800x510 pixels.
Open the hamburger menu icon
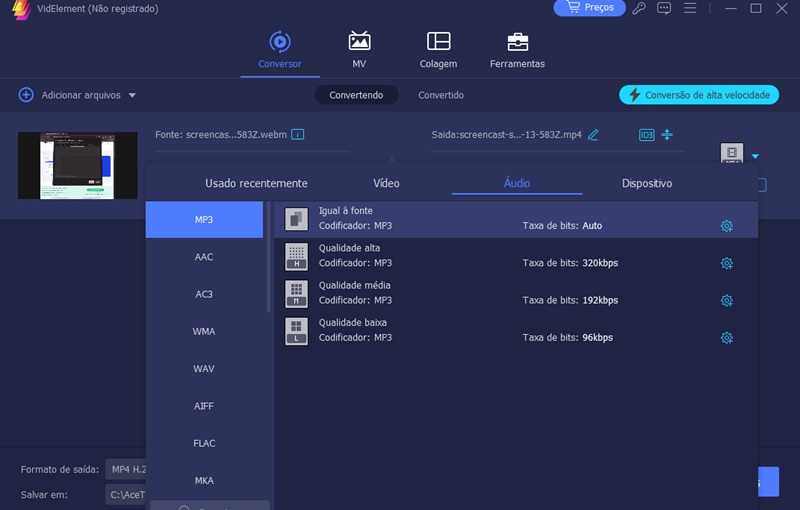point(690,8)
